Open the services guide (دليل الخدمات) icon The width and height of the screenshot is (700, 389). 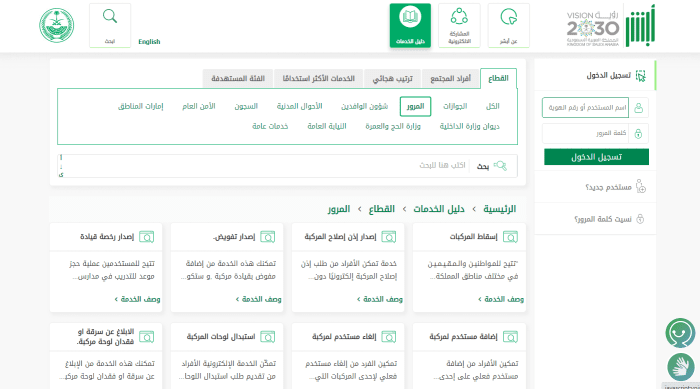(x=410, y=25)
